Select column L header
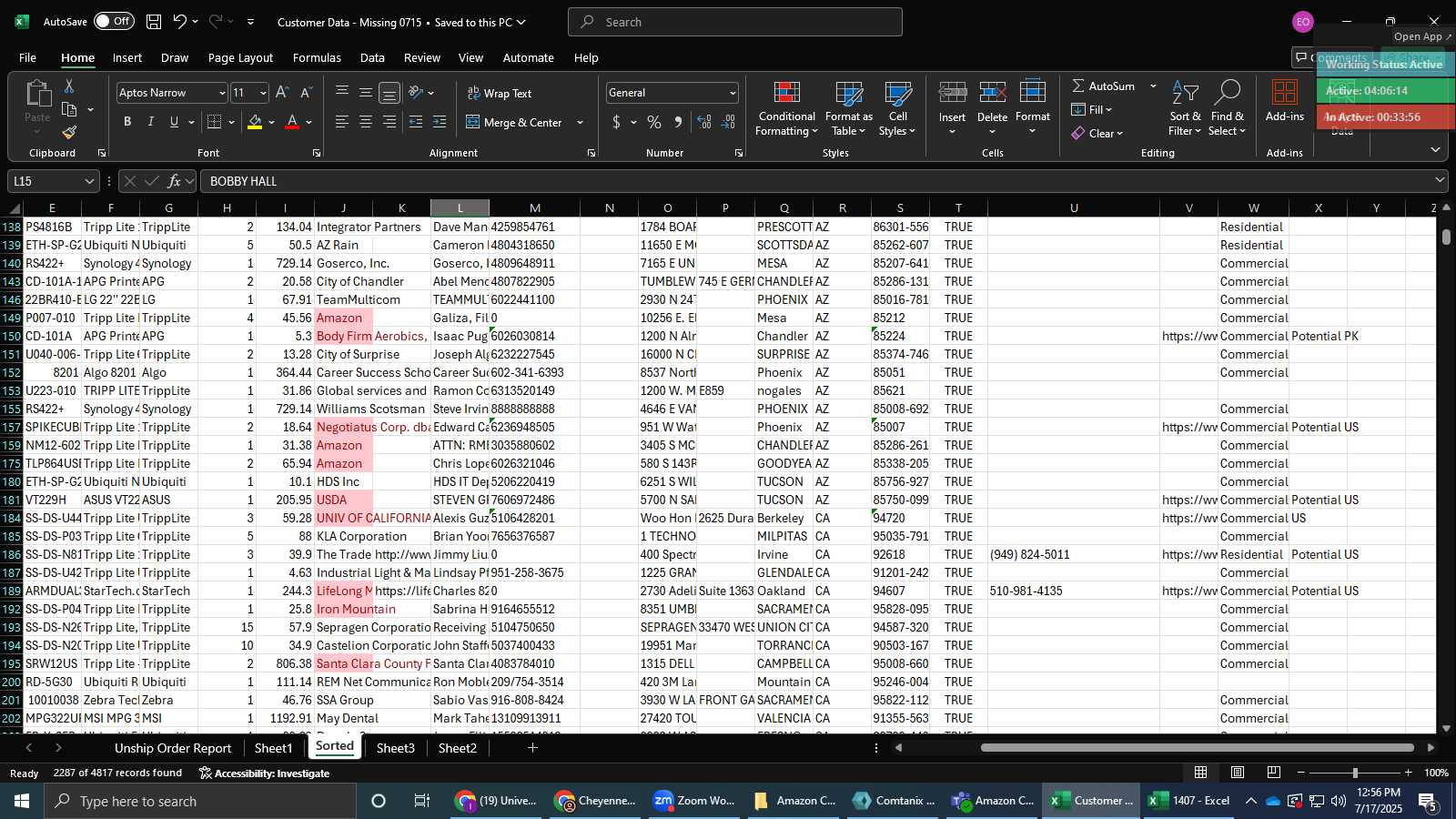Image resolution: width=1456 pixels, height=819 pixels. [x=460, y=208]
